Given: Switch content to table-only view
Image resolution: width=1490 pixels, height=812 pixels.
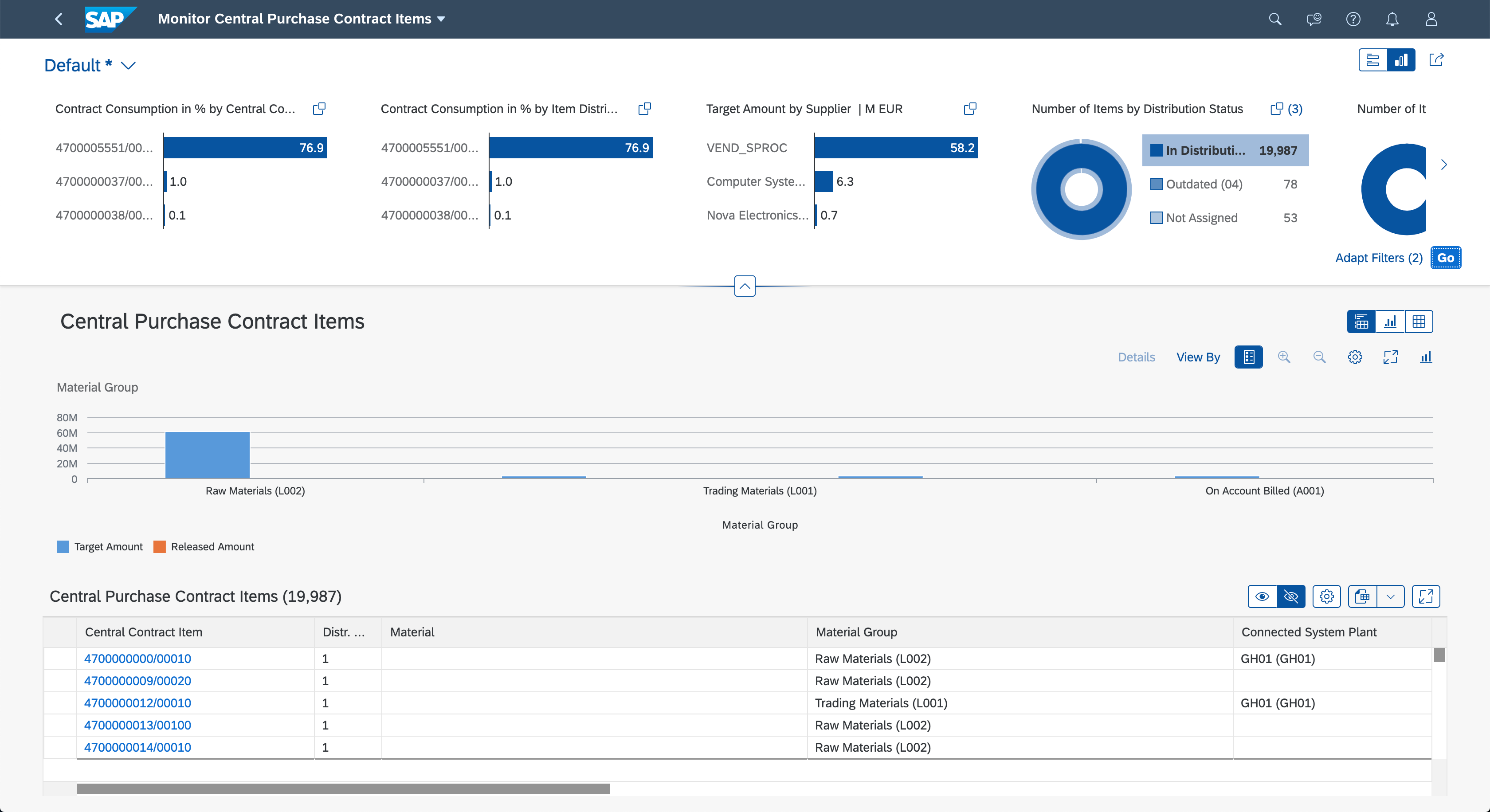Looking at the screenshot, I should click(x=1419, y=322).
